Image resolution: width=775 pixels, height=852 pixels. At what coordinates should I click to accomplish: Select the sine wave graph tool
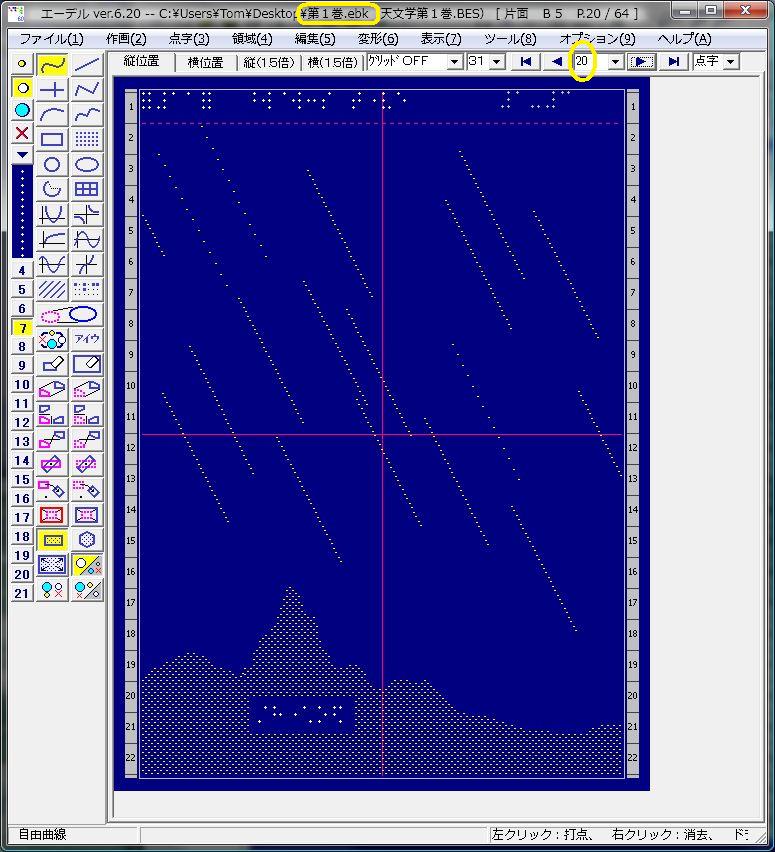87,240
